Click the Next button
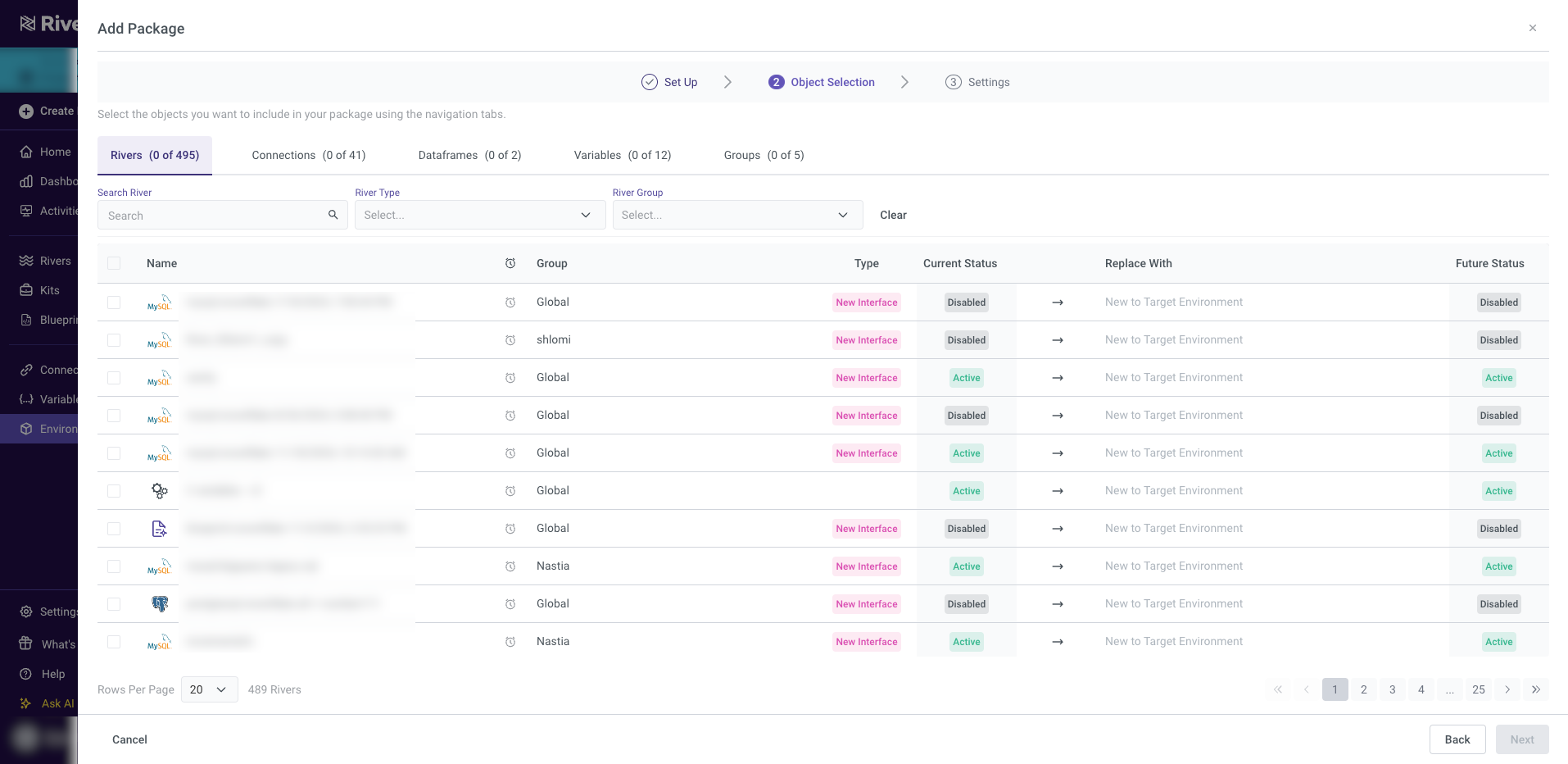The image size is (1568, 764). click(1522, 739)
